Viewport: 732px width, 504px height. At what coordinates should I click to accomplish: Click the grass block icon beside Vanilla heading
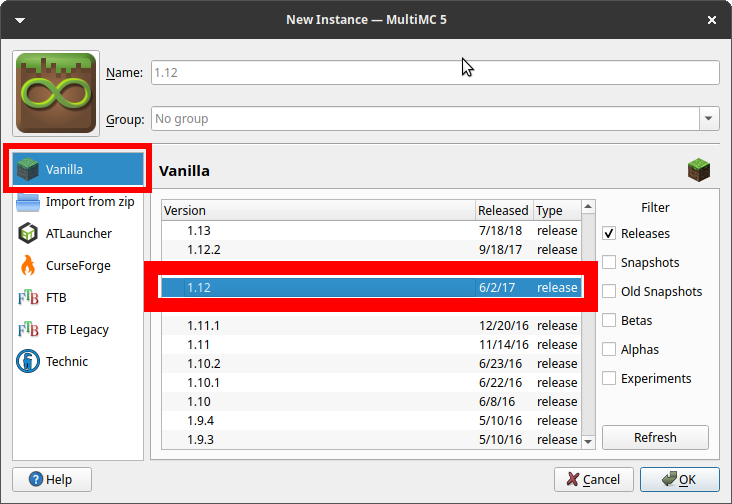tap(698, 170)
